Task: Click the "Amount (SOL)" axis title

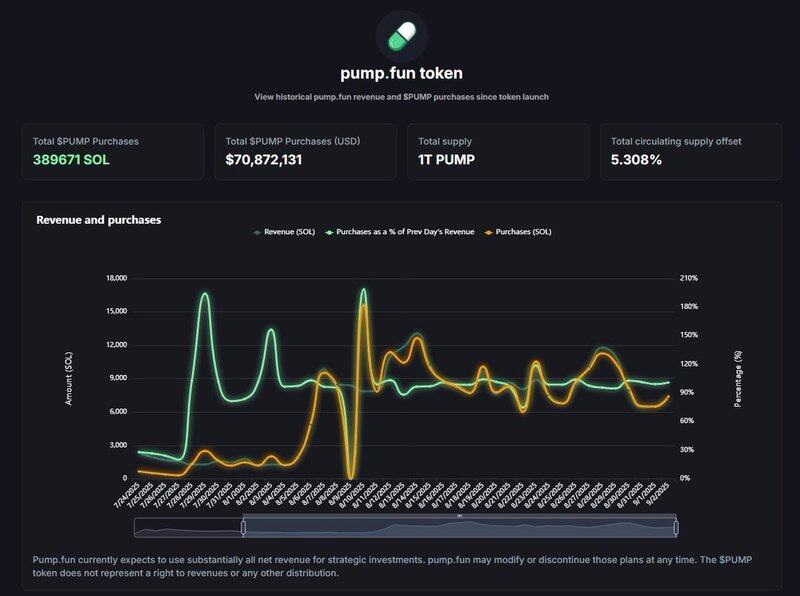Action: tap(69, 379)
